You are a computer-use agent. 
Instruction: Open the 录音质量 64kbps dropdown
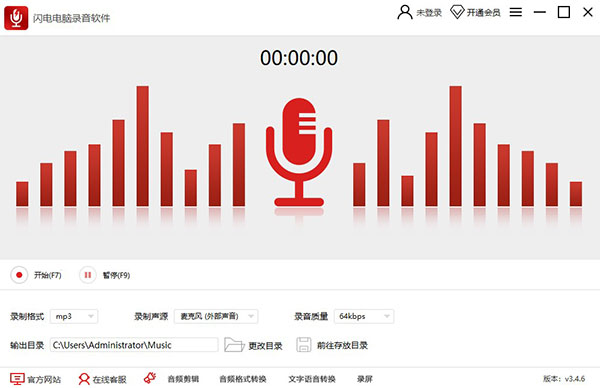pos(364,316)
